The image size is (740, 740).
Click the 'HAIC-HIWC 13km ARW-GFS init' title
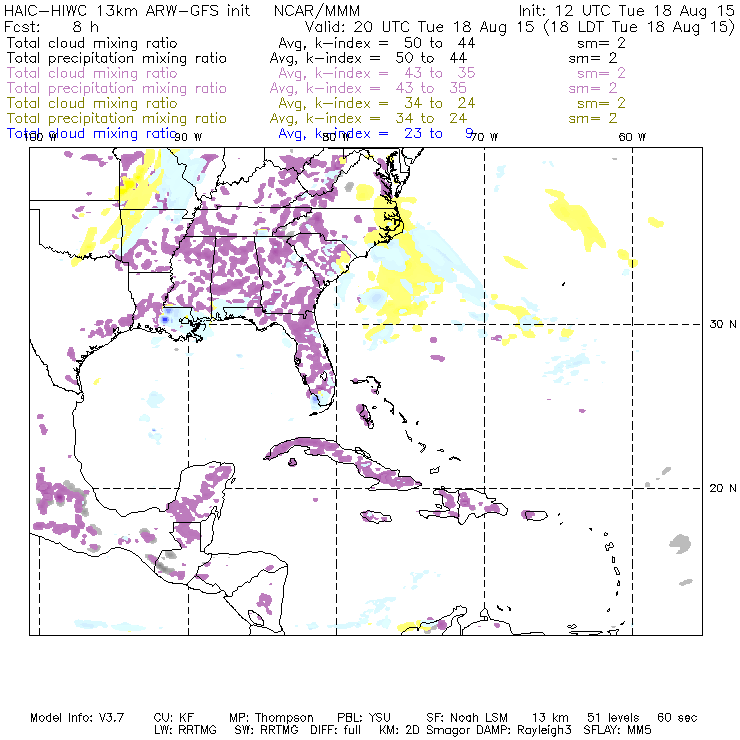pyautogui.click(x=127, y=11)
